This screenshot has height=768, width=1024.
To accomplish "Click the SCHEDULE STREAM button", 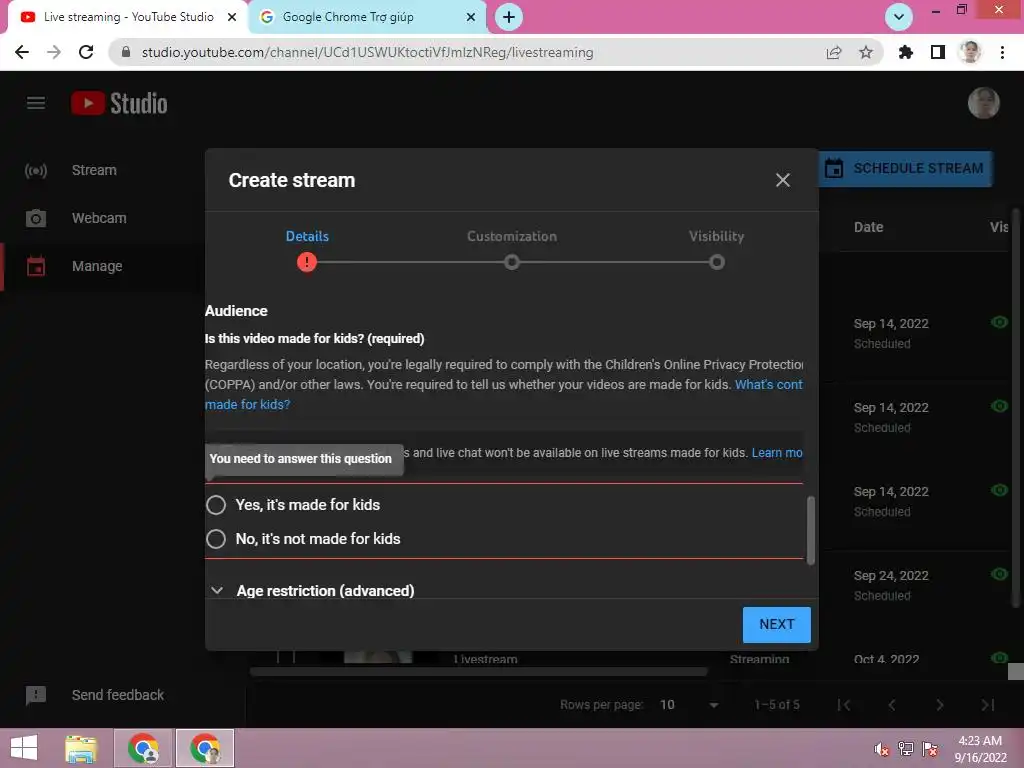I will [905, 168].
